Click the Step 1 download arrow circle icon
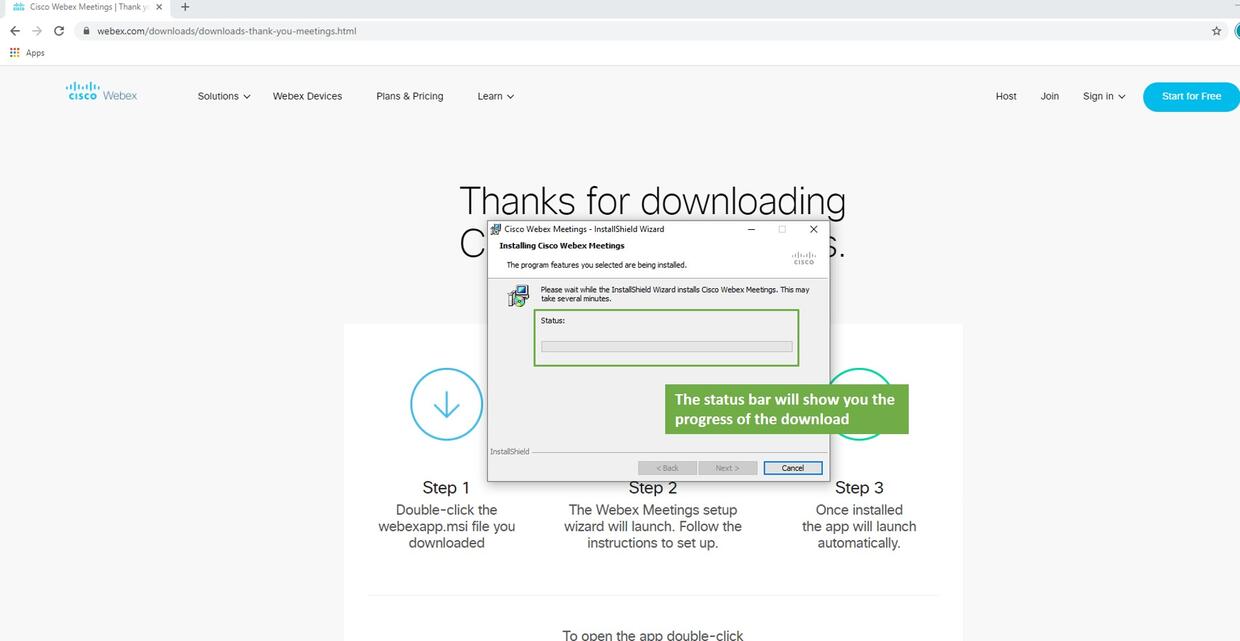1240x641 pixels. 446,405
